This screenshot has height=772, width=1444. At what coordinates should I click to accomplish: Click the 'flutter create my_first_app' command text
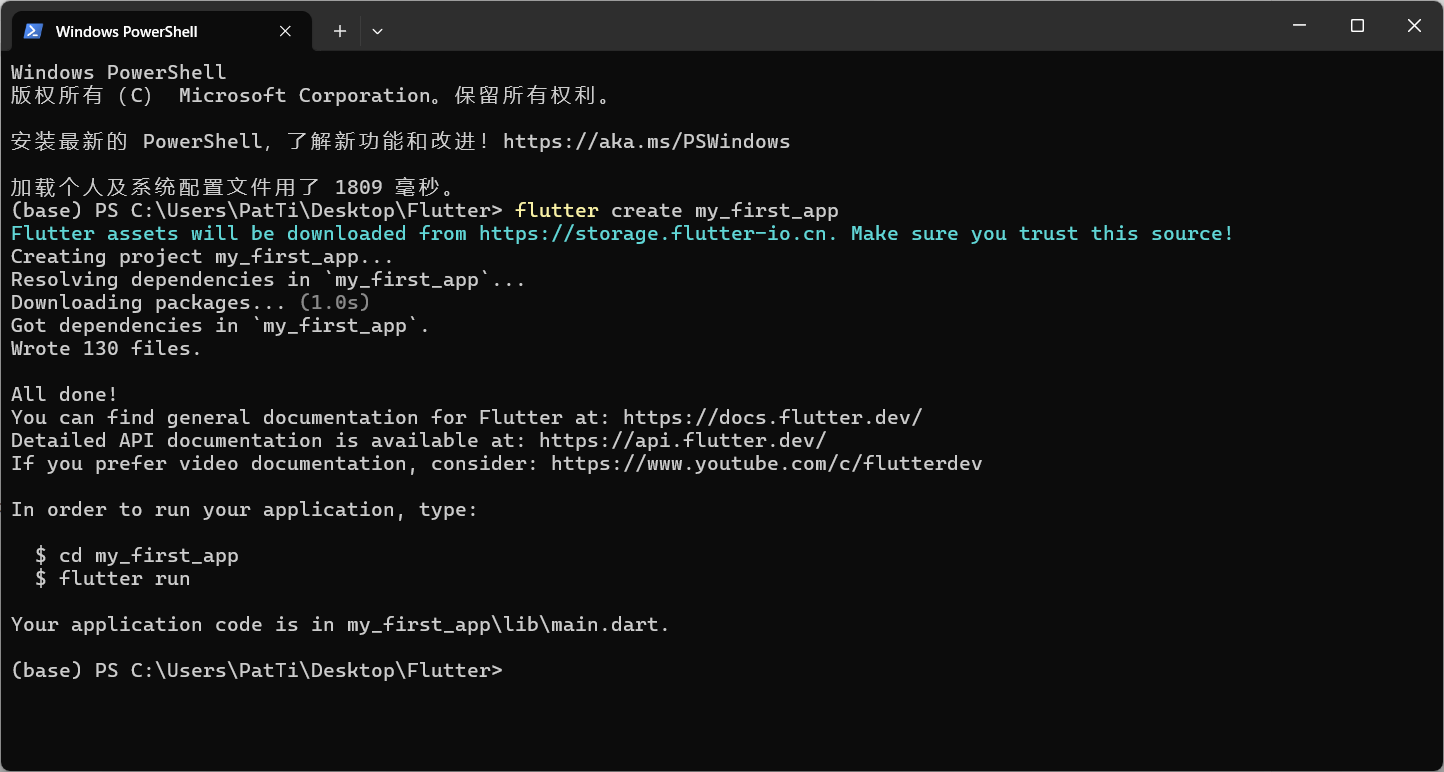click(x=676, y=210)
